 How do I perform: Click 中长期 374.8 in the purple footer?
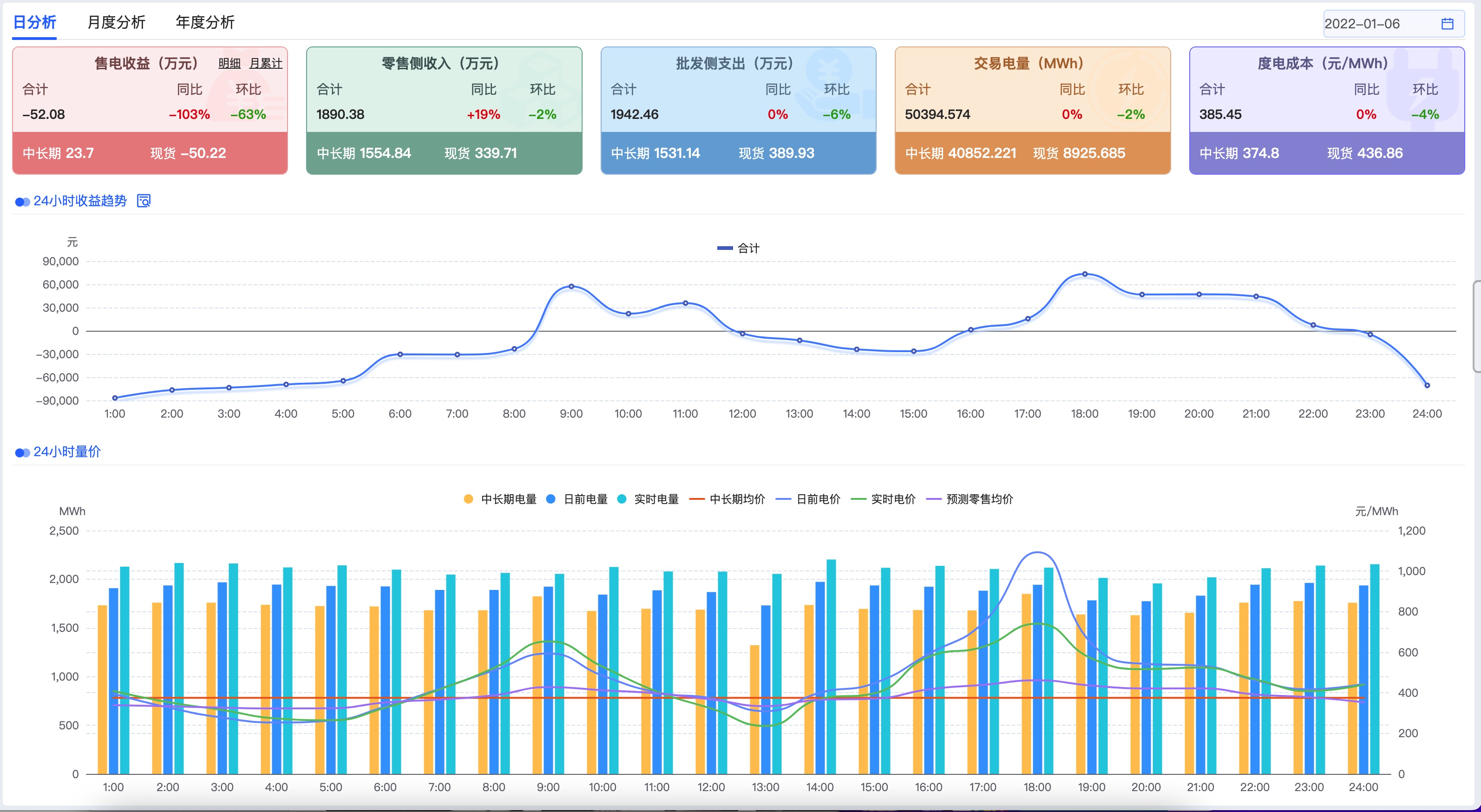pos(1239,153)
